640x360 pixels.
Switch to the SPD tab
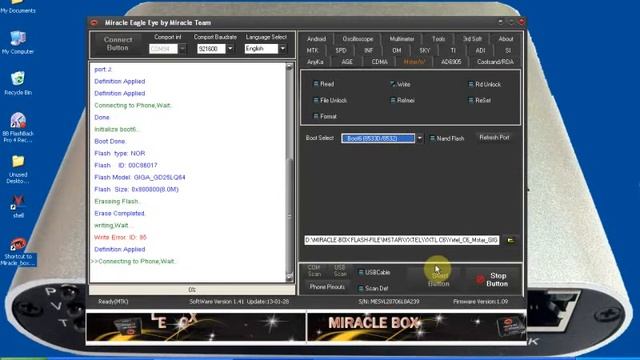(340, 50)
